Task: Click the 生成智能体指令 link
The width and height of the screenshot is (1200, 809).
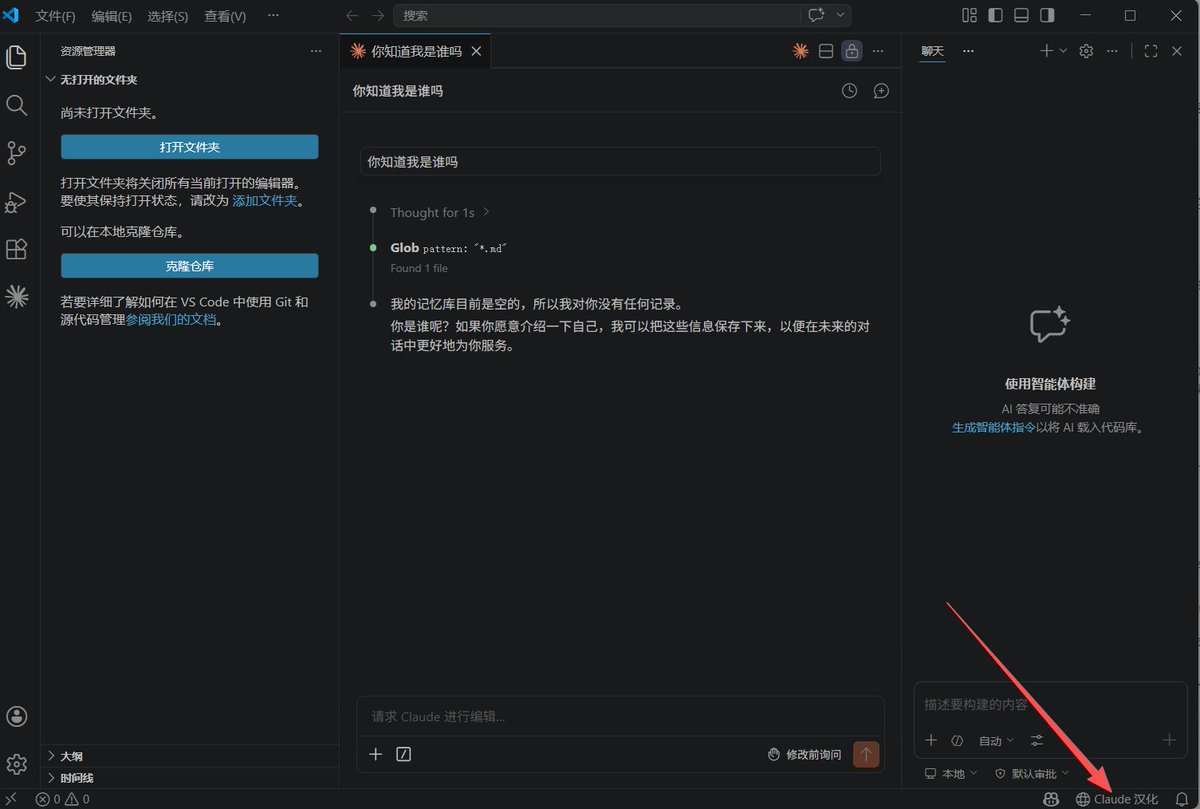Action: coord(993,427)
